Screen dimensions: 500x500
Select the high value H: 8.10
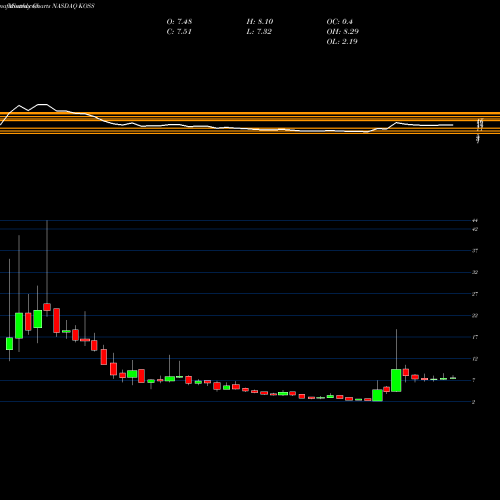(260, 22)
